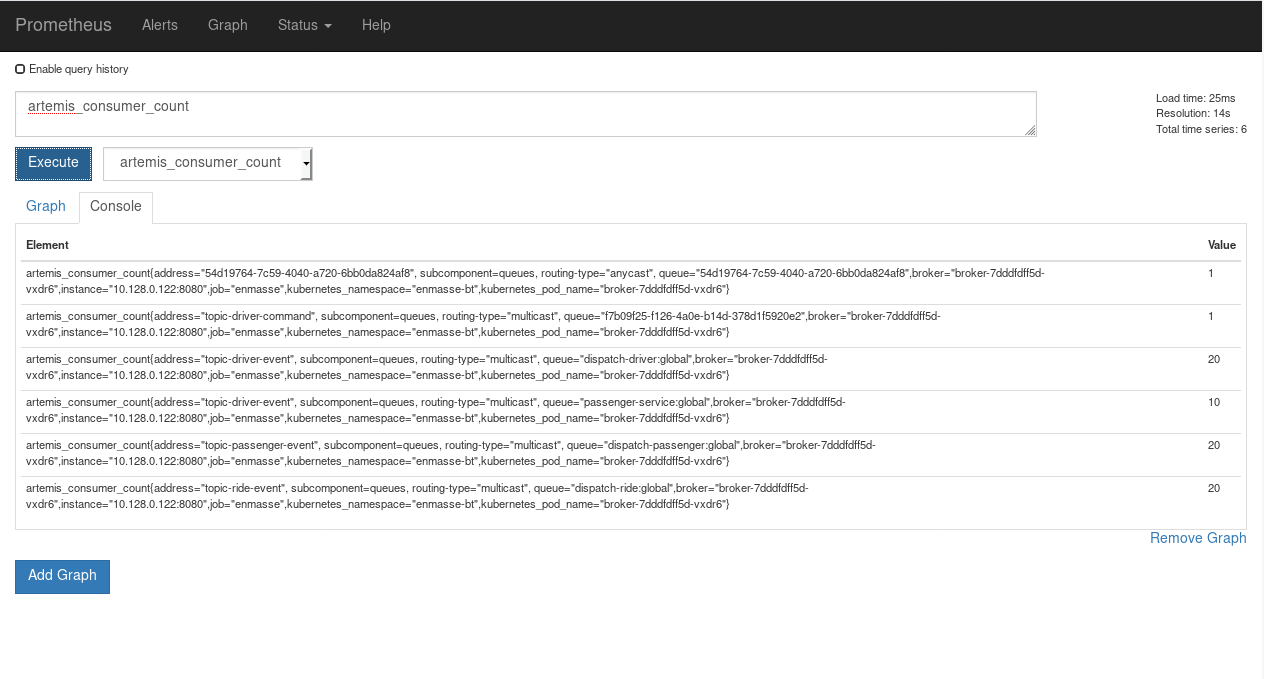
Task: Run the query with Execute
Action: pos(53,163)
